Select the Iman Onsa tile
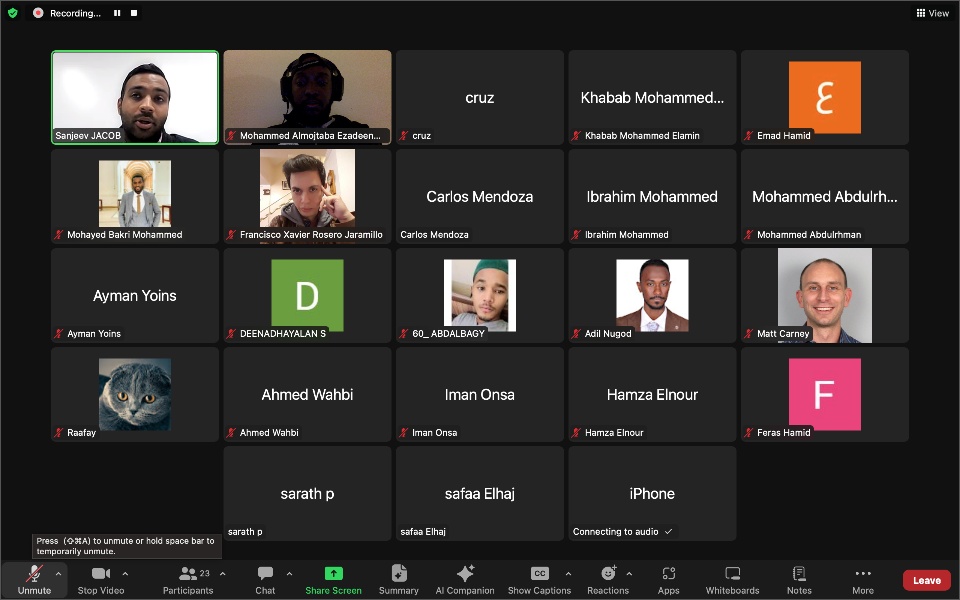 pyautogui.click(x=479, y=394)
